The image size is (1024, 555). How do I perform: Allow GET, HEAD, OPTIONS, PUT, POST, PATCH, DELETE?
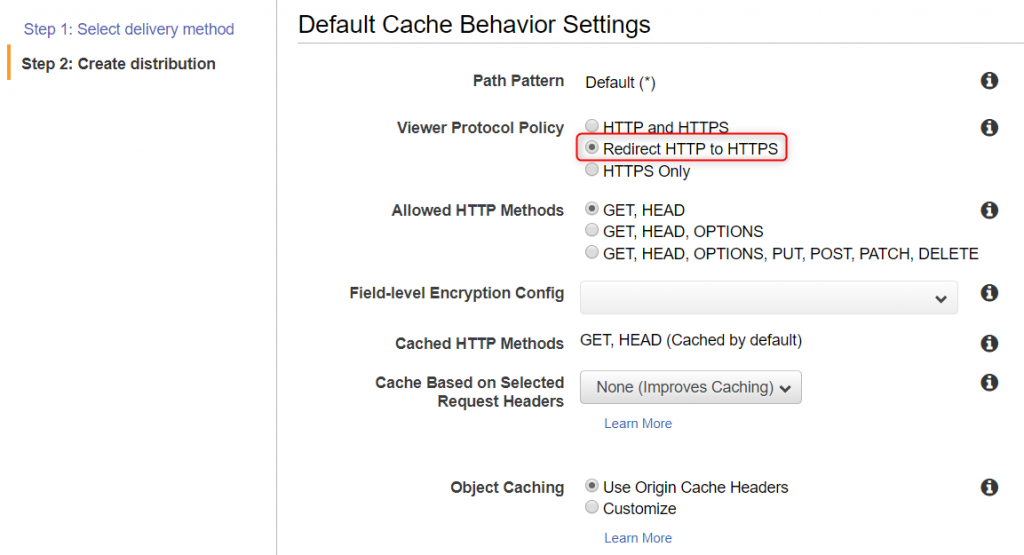pos(592,252)
